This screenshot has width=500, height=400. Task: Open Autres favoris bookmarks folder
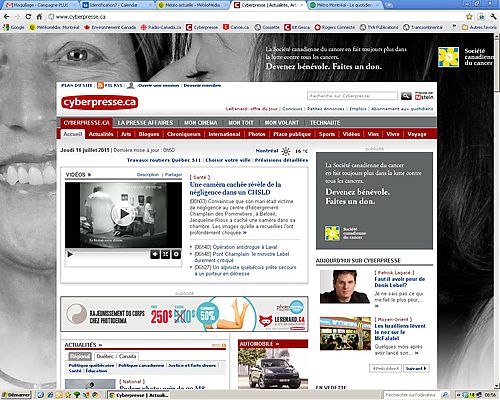[479, 27]
